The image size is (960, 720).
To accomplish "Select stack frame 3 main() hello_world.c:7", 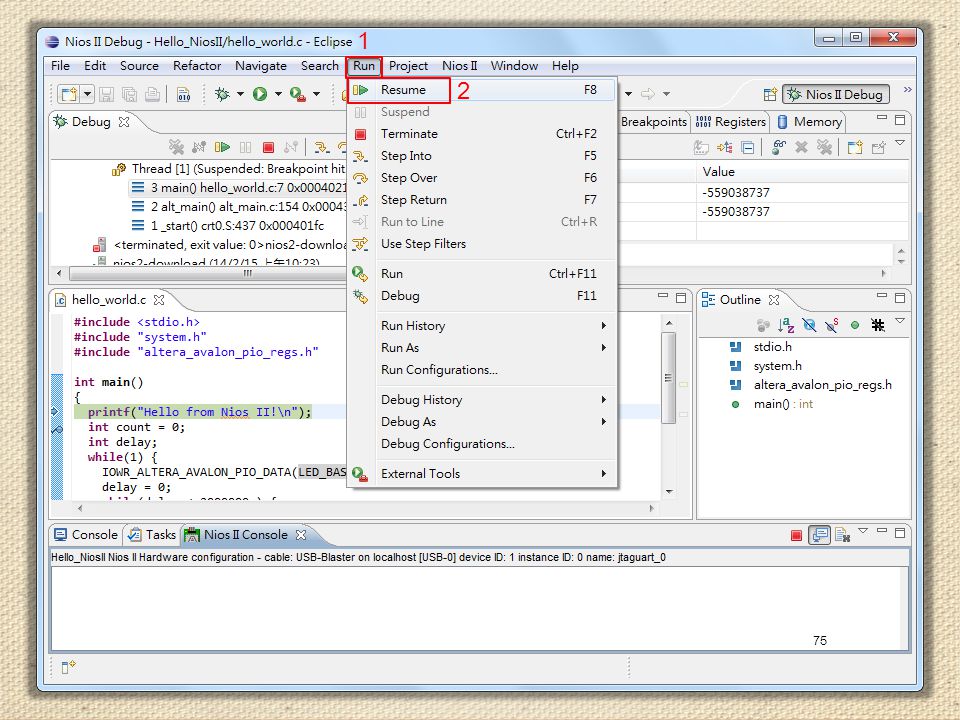I will click(x=239, y=187).
